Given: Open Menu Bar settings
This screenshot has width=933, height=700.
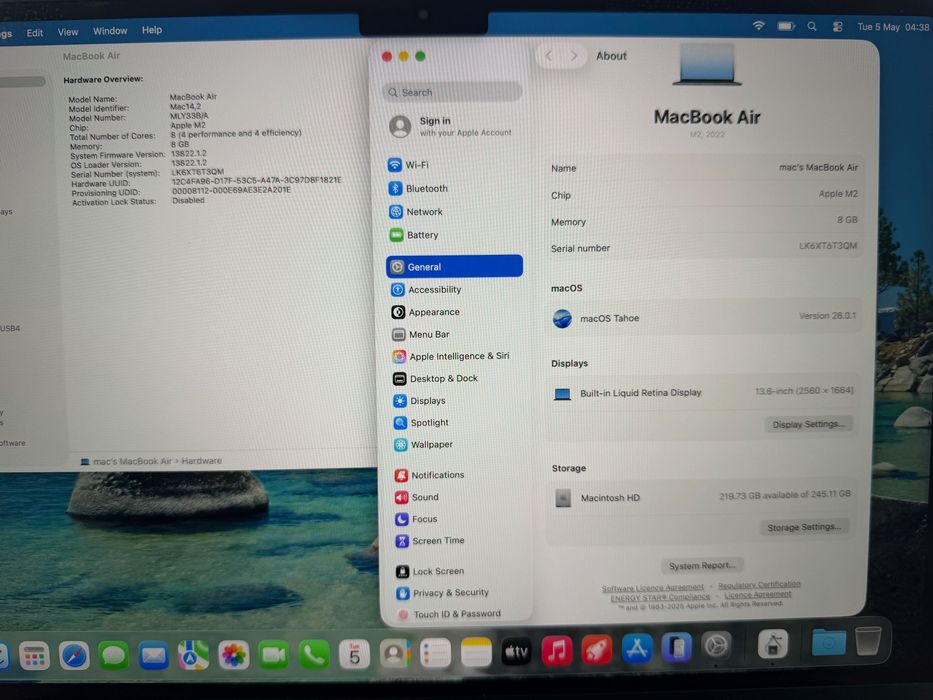Looking at the screenshot, I should point(421,335).
